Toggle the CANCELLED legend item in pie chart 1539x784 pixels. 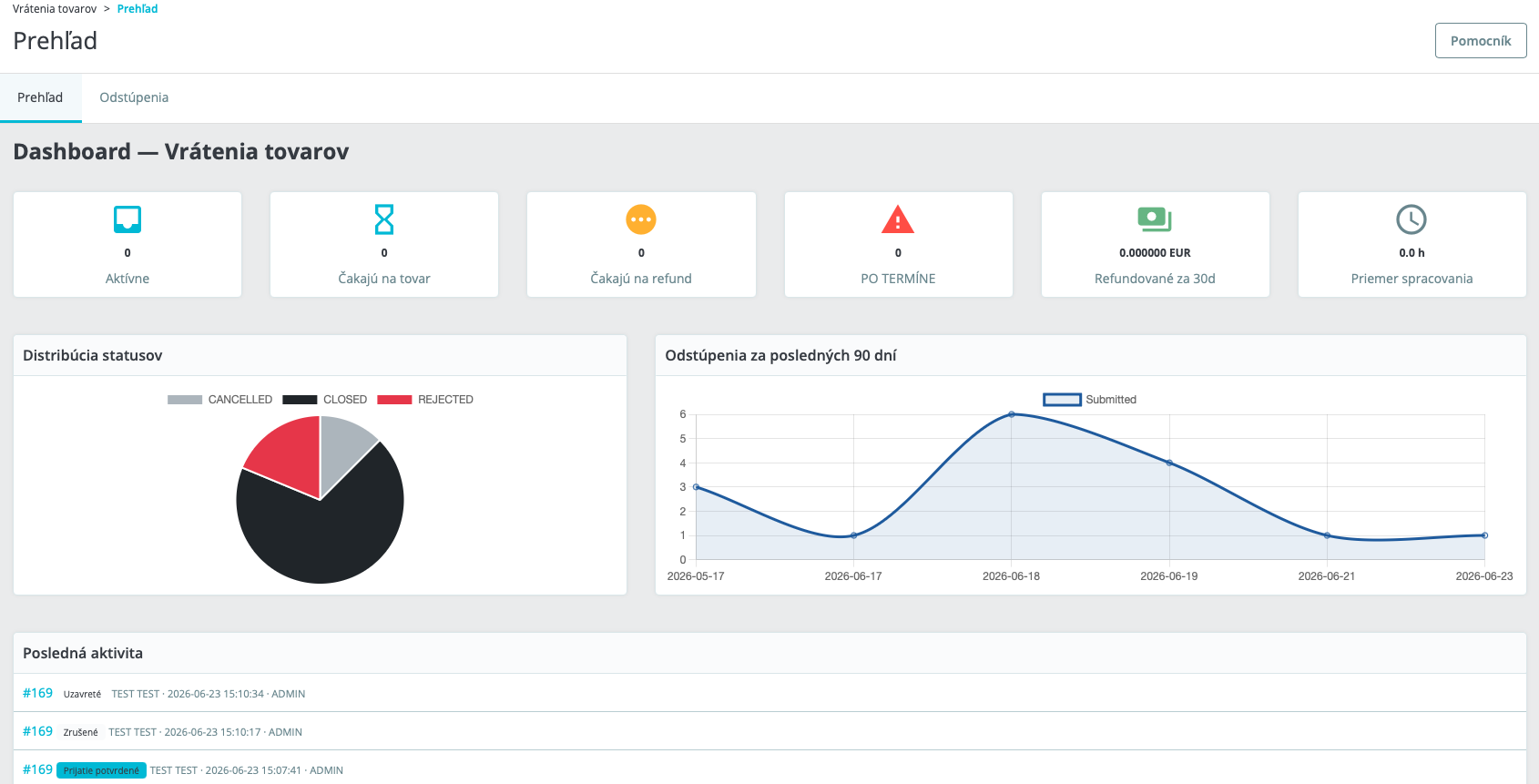pyautogui.click(x=219, y=400)
